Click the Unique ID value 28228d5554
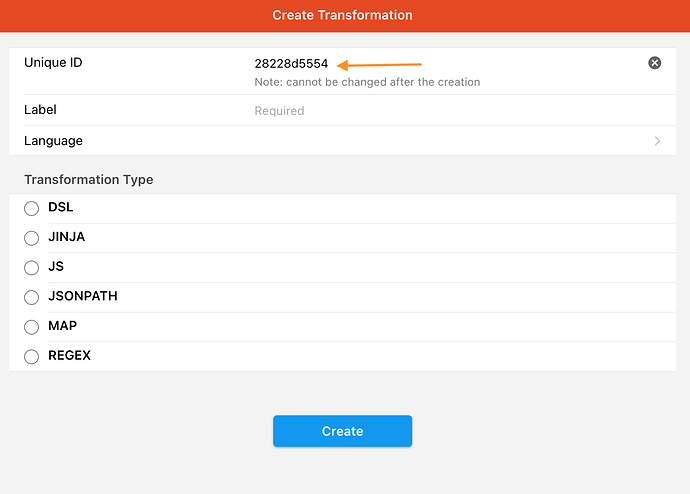690x494 pixels. 291,64
